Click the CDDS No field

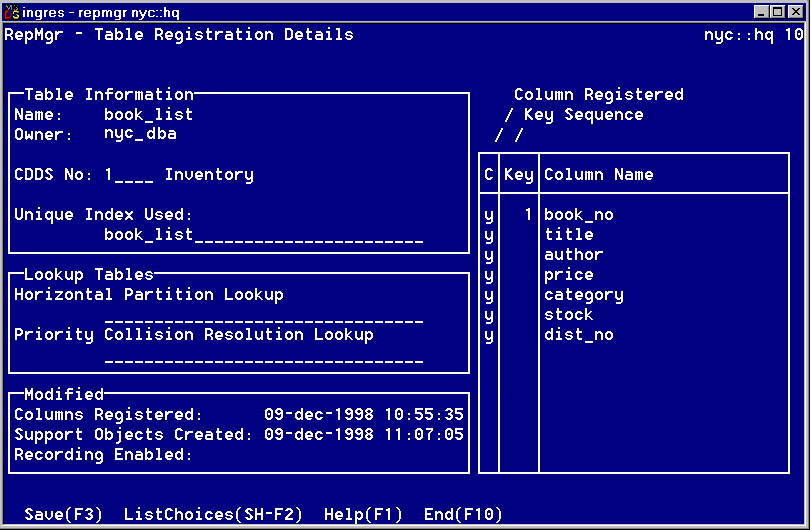[129, 175]
